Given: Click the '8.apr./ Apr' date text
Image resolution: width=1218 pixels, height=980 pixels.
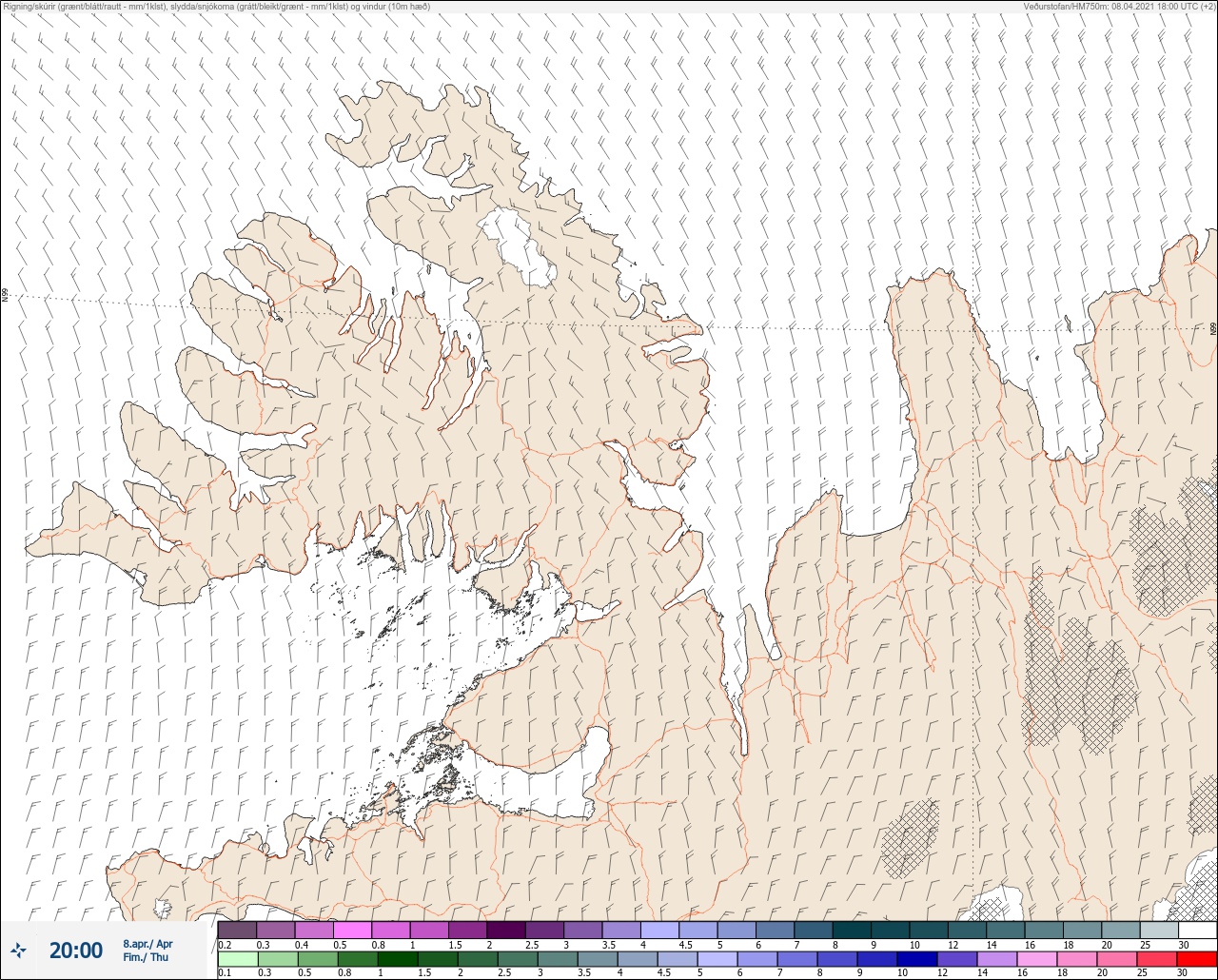Looking at the screenshot, I should tap(147, 944).
